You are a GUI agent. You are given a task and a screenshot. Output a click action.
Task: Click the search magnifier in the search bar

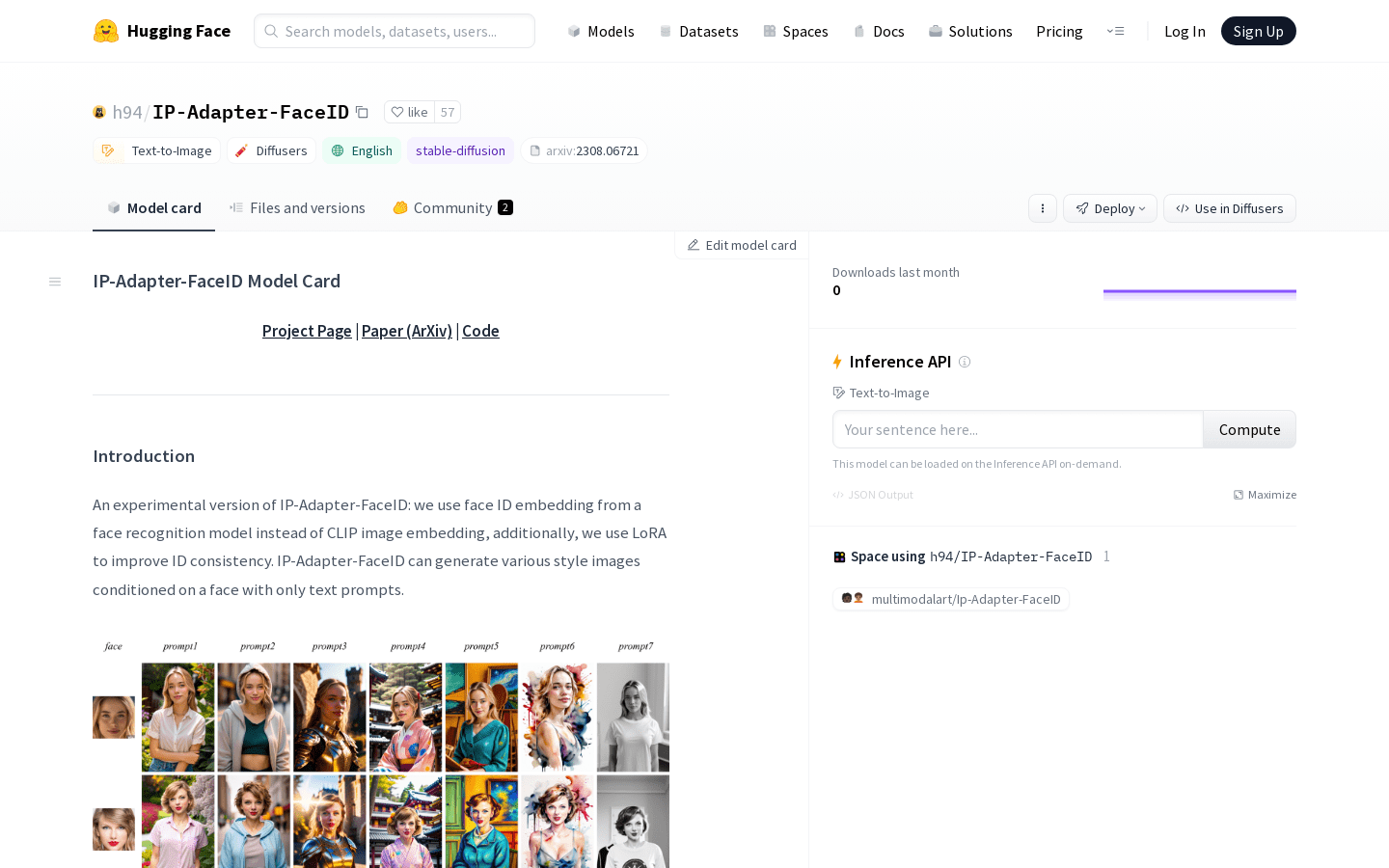271,31
